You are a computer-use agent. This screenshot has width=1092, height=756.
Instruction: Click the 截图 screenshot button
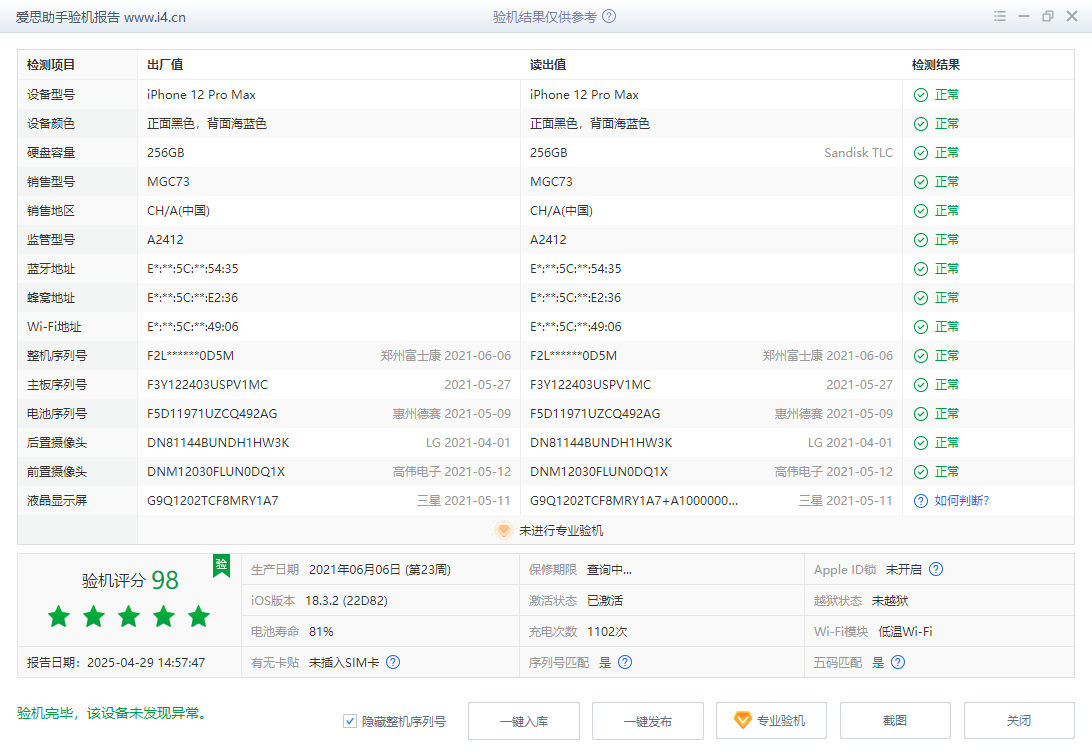tap(895, 720)
